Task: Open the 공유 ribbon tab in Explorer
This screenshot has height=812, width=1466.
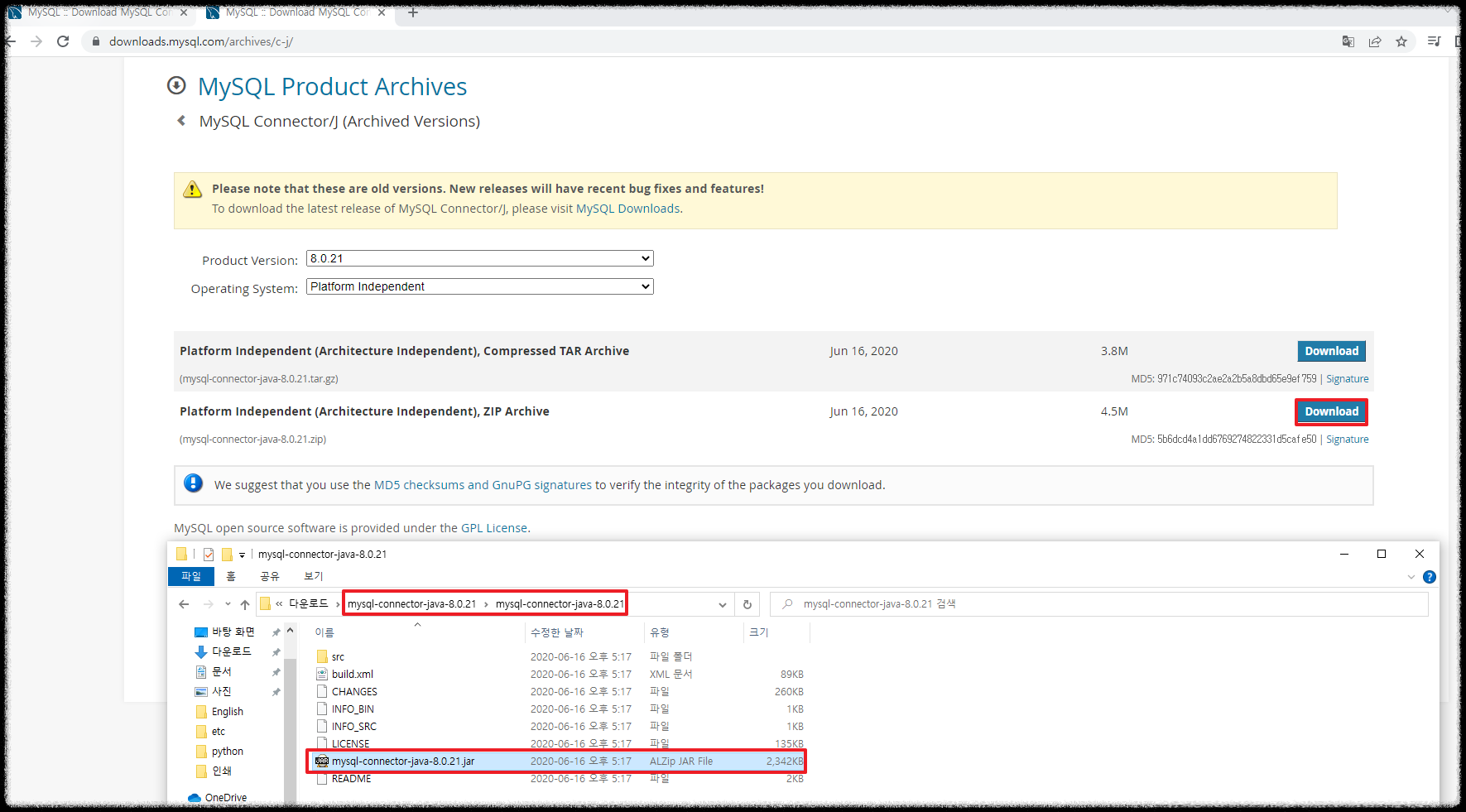Action: (270, 576)
